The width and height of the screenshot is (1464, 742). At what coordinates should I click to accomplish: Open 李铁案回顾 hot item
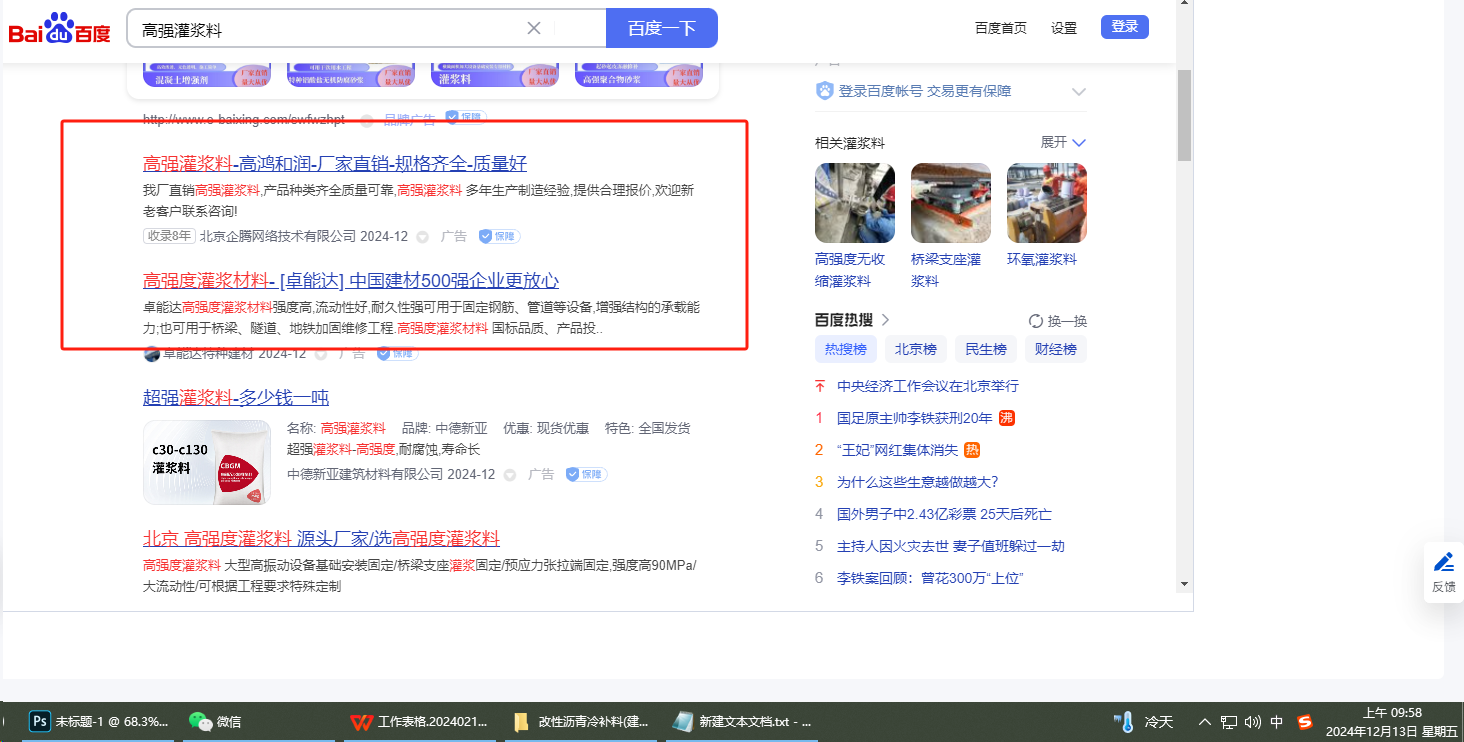pos(931,578)
